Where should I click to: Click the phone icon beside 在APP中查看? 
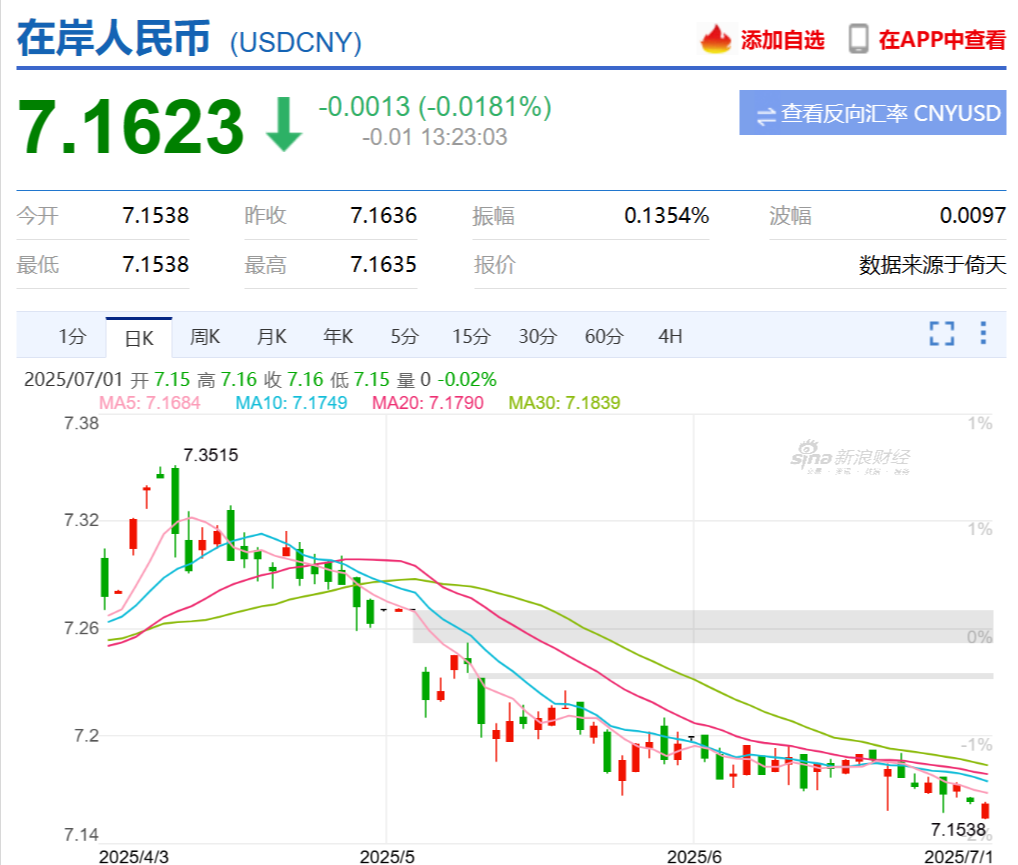coord(858,39)
